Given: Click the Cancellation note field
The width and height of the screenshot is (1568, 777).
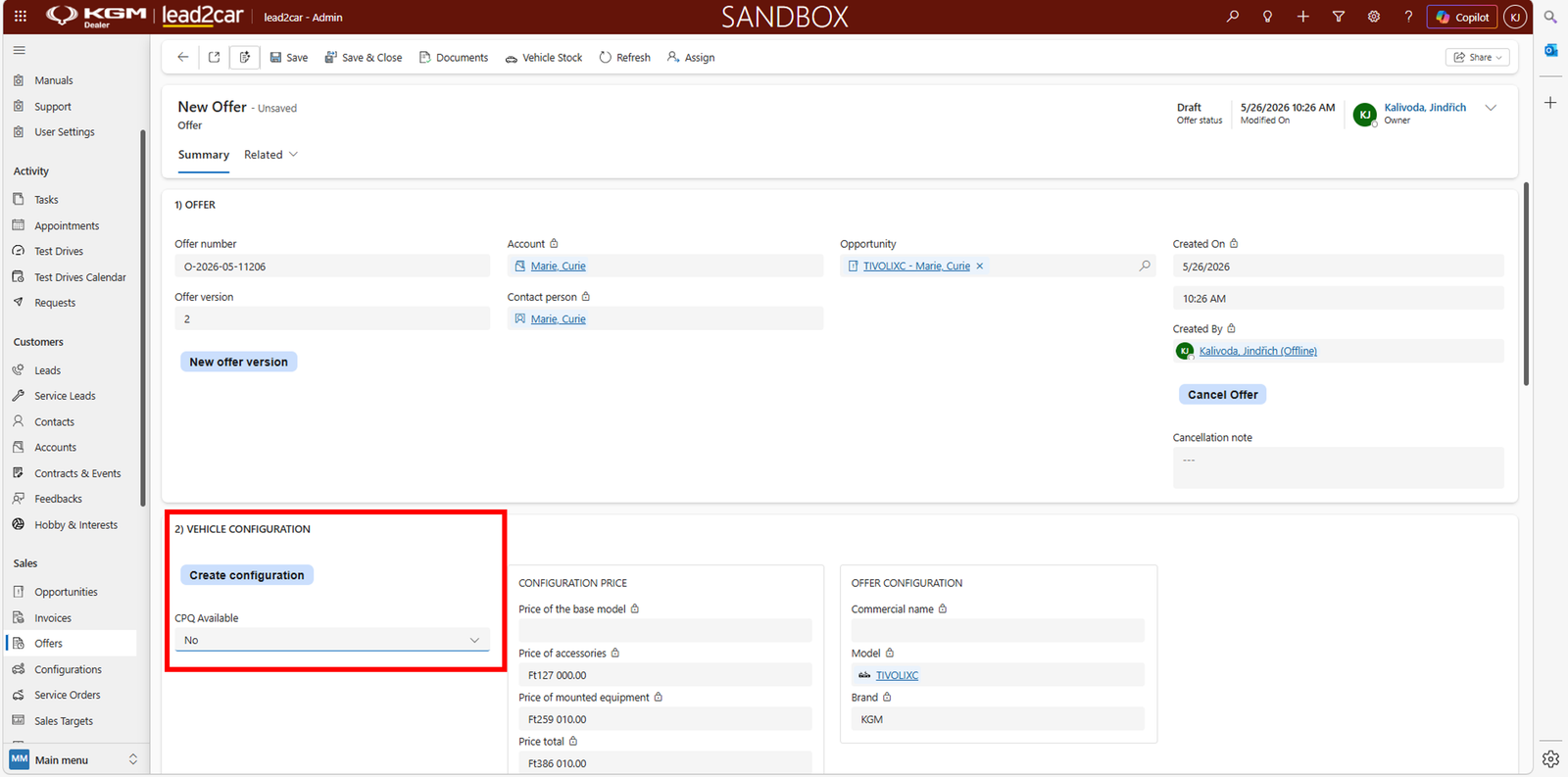Looking at the screenshot, I should click(x=1339, y=467).
